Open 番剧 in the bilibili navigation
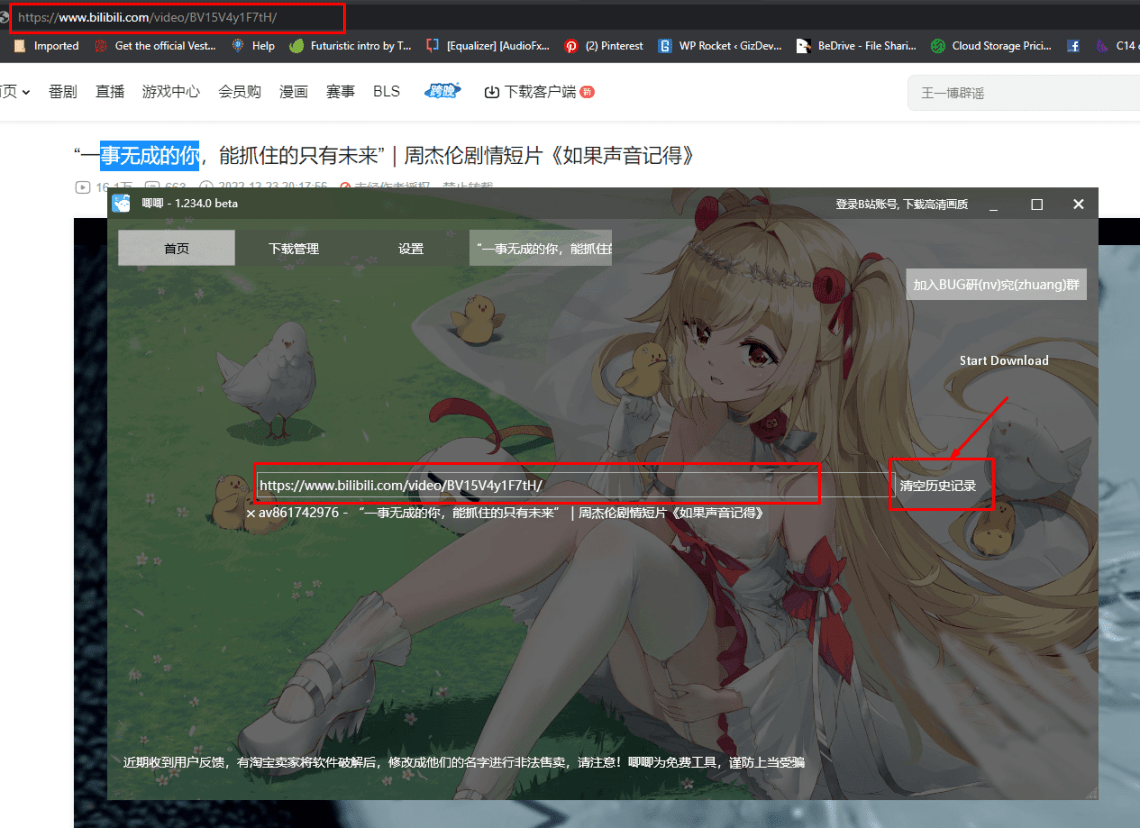1140x828 pixels. tap(62, 90)
